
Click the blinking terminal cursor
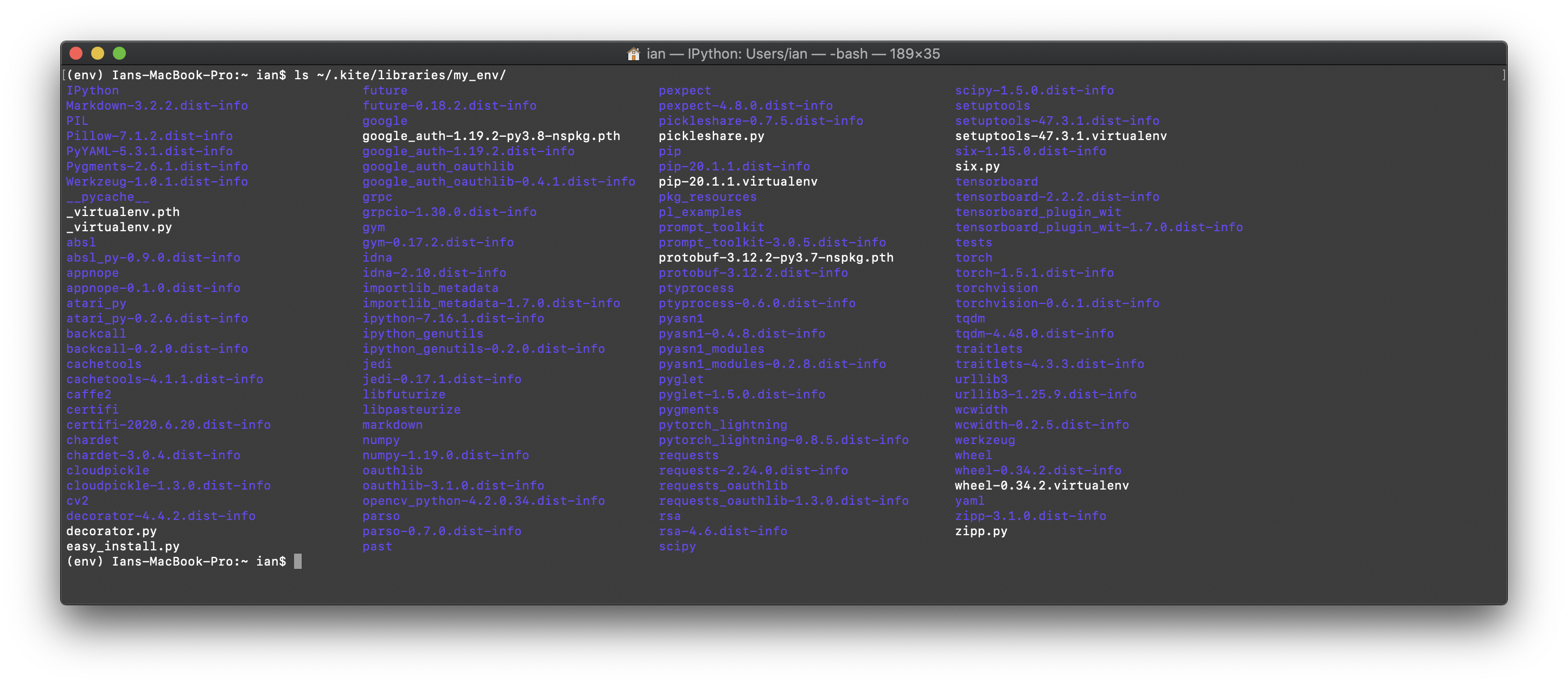coord(299,561)
